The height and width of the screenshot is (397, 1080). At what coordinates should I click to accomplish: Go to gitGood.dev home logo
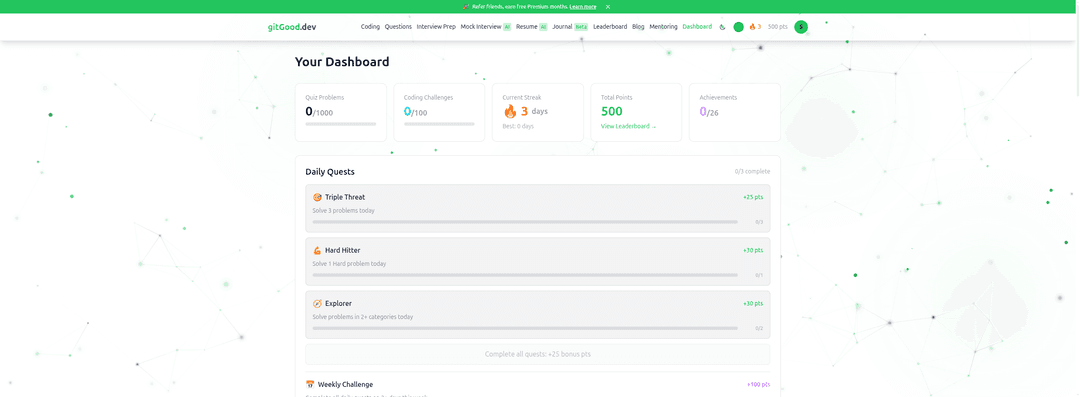292,27
